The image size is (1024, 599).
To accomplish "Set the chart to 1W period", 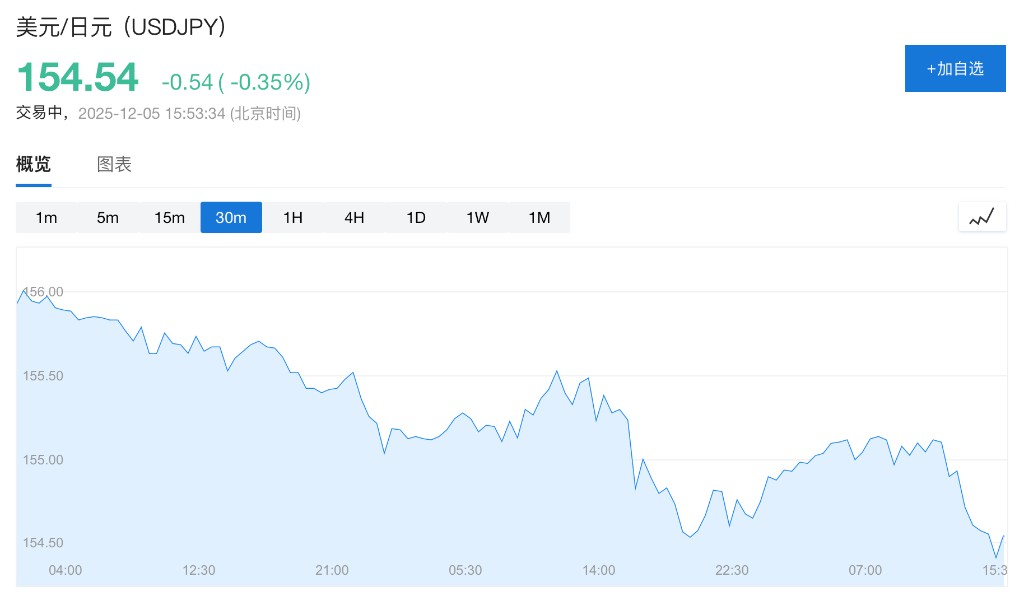I will [478, 218].
